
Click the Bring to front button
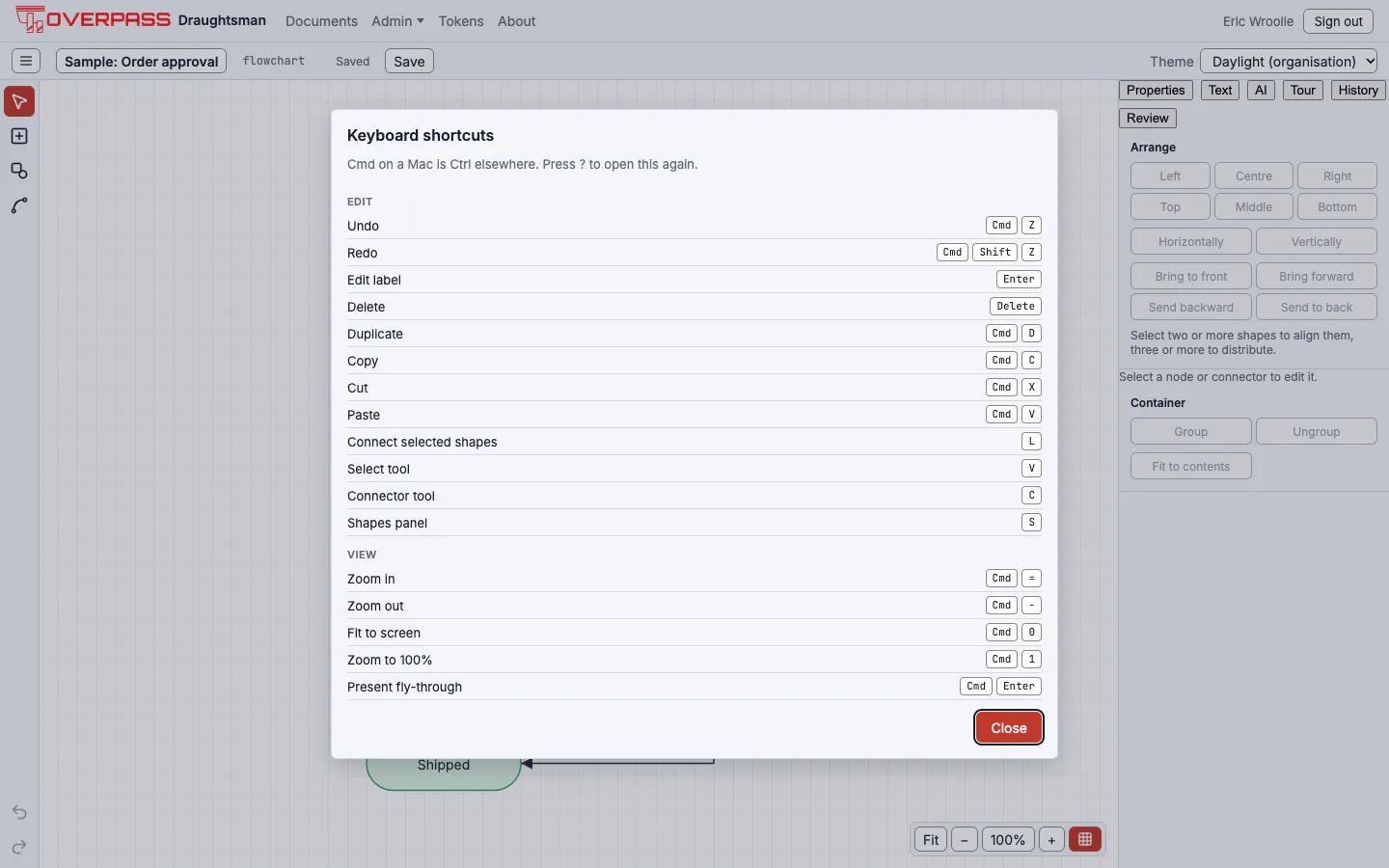(1191, 276)
